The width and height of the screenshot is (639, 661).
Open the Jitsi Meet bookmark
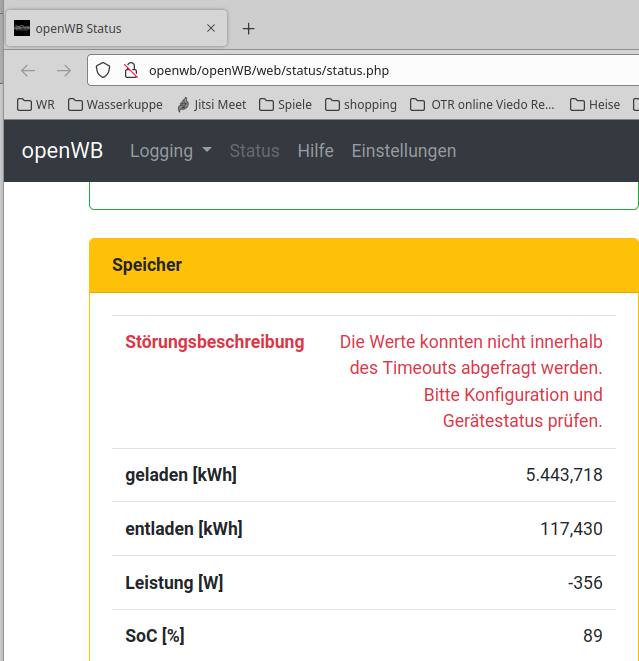coord(210,104)
